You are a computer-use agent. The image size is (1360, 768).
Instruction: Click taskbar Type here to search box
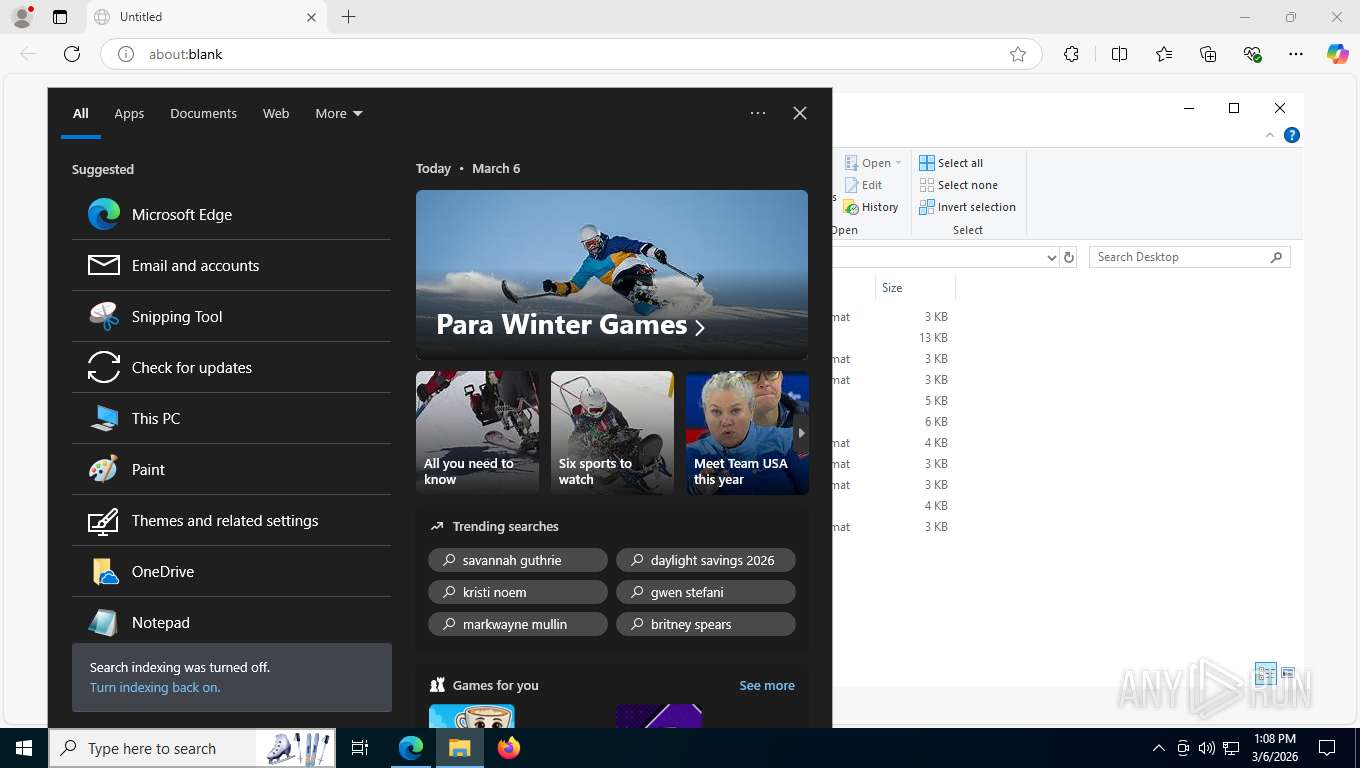[x=192, y=748]
